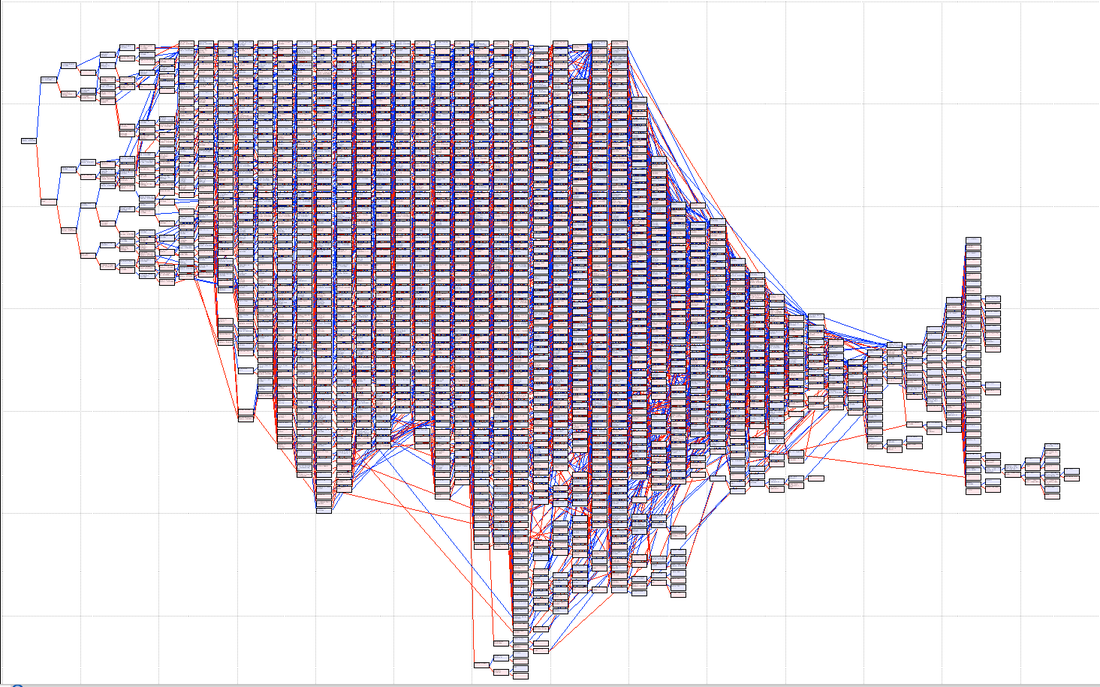The image size is (1100, 687).
Task: Select the end node of the three-node chain below the descending slope
Action: (x=815, y=478)
